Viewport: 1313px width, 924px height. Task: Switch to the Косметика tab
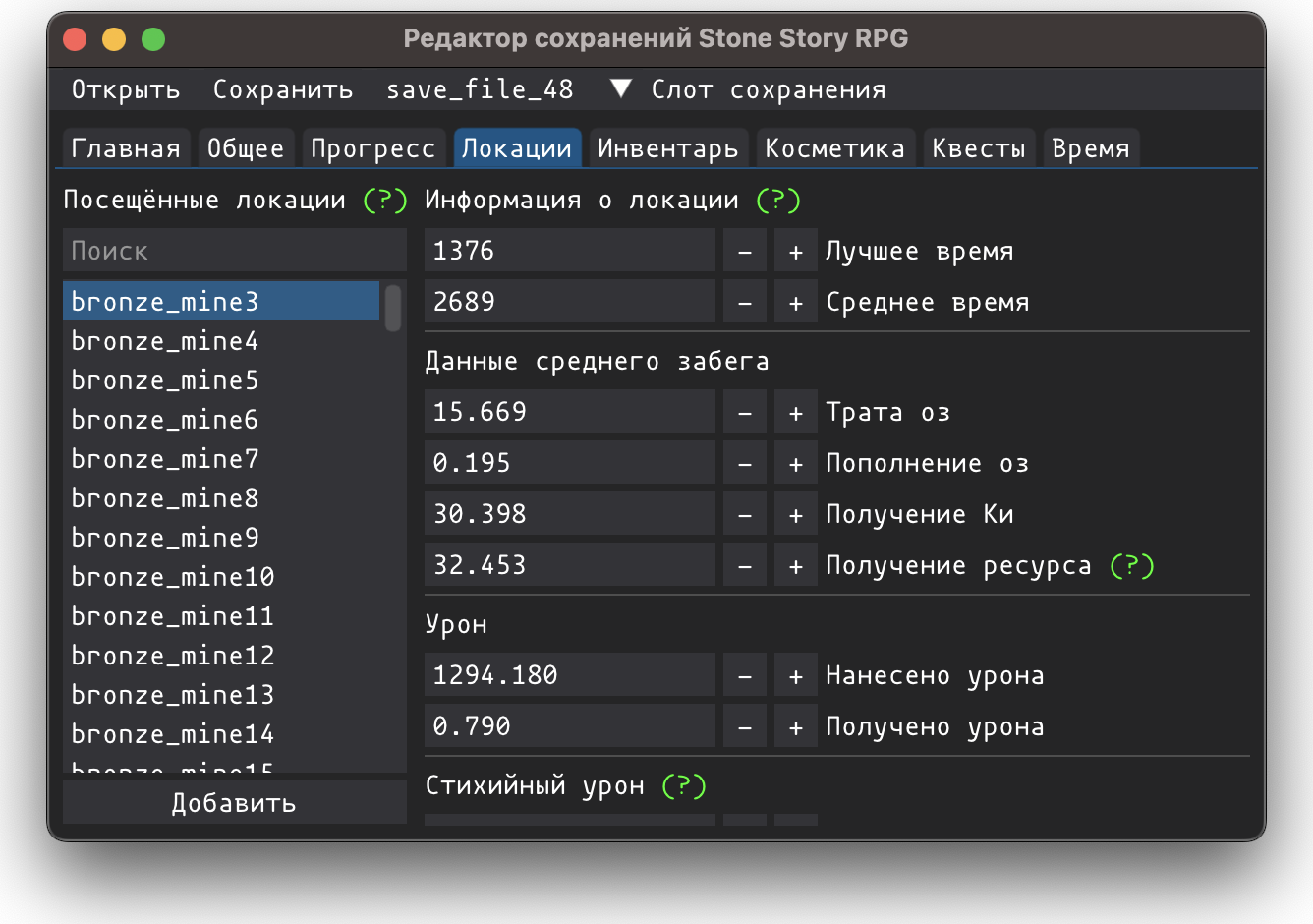(835, 148)
